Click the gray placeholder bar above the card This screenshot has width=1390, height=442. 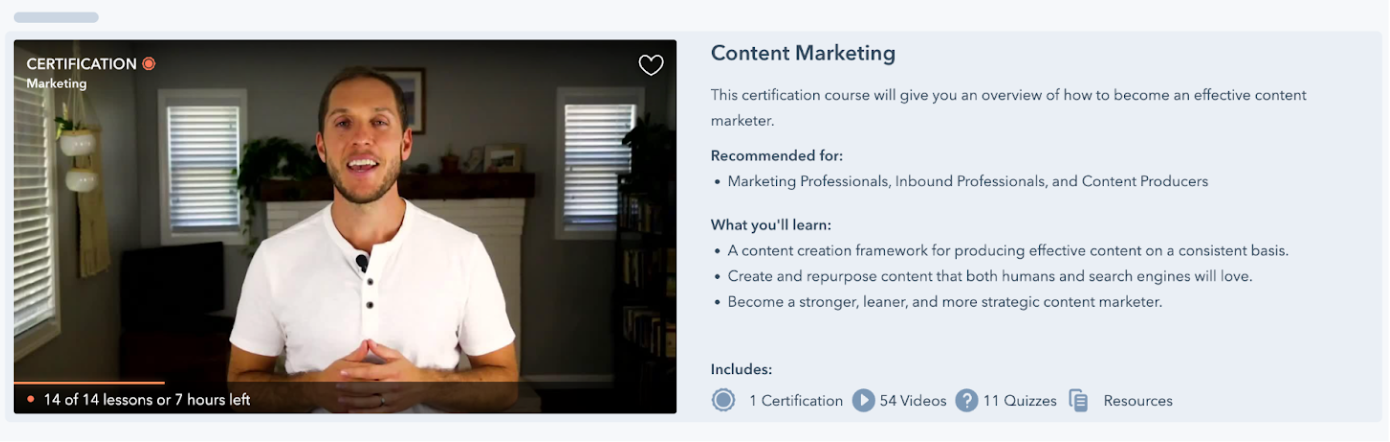pyautogui.click(x=56, y=17)
